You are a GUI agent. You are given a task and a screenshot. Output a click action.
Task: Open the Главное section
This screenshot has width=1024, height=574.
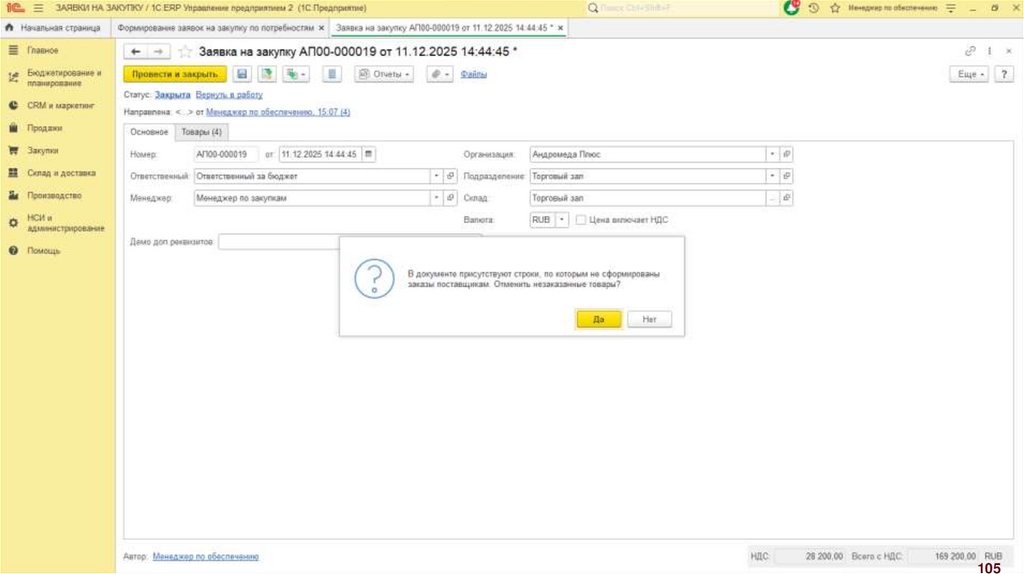point(42,50)
